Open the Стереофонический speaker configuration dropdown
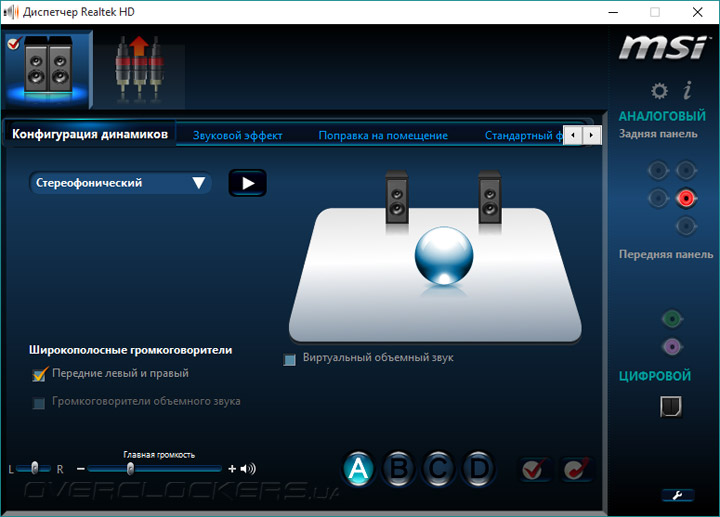 pos(120,183)
